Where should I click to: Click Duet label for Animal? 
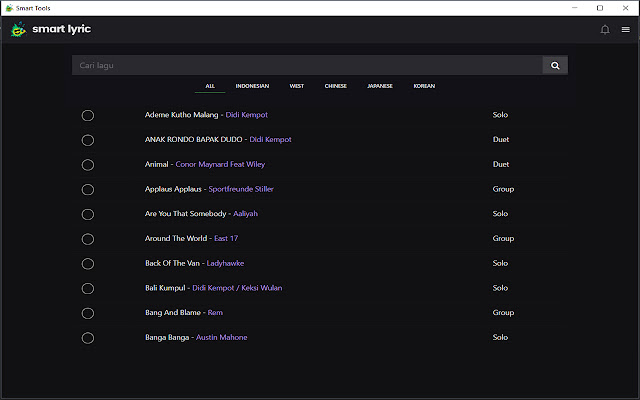click(501, 164)
